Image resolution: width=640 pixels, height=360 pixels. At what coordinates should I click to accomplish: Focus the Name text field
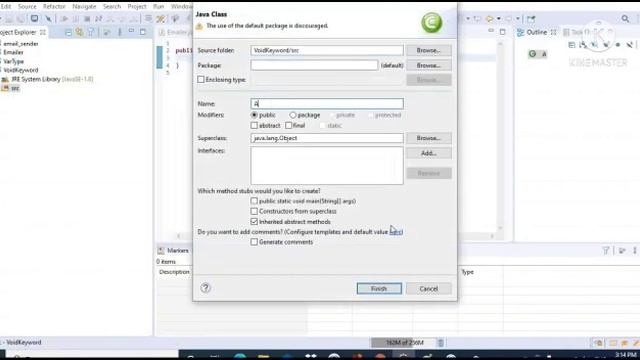(x=327, y=104)
